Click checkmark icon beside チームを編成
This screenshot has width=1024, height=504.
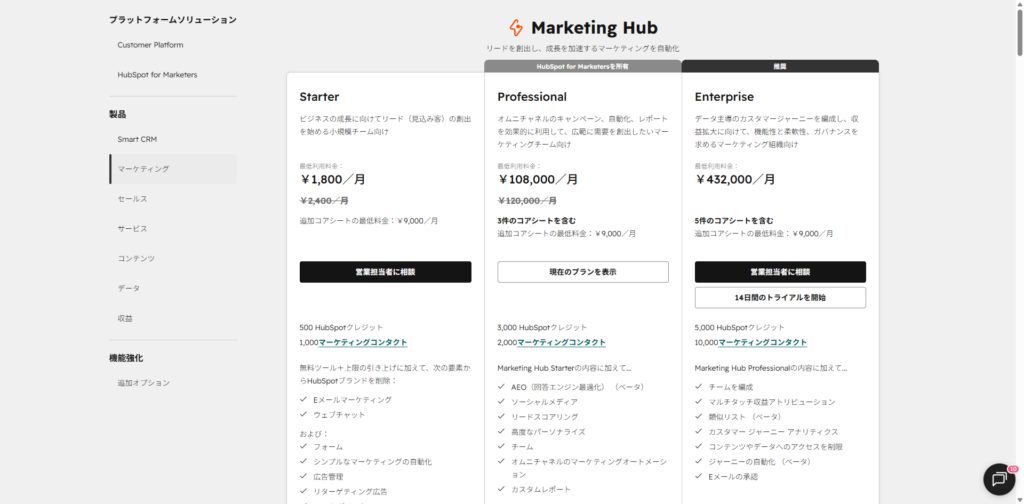pos(699,387)
